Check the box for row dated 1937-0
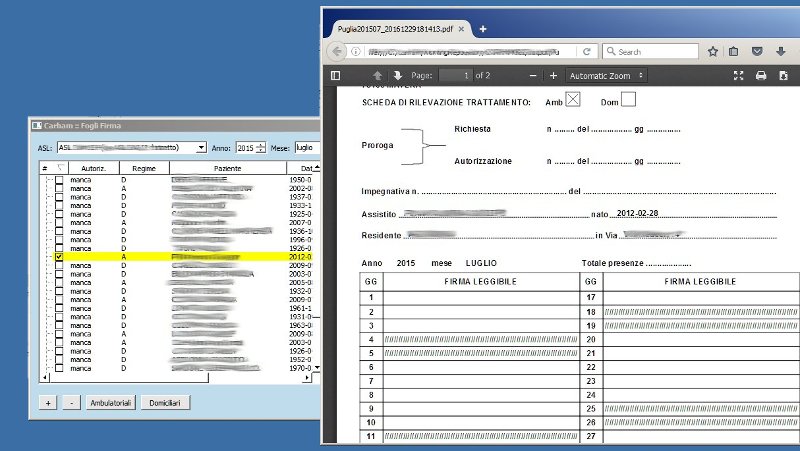The width and height of the screenshot is (800, 451). (59, 197)
